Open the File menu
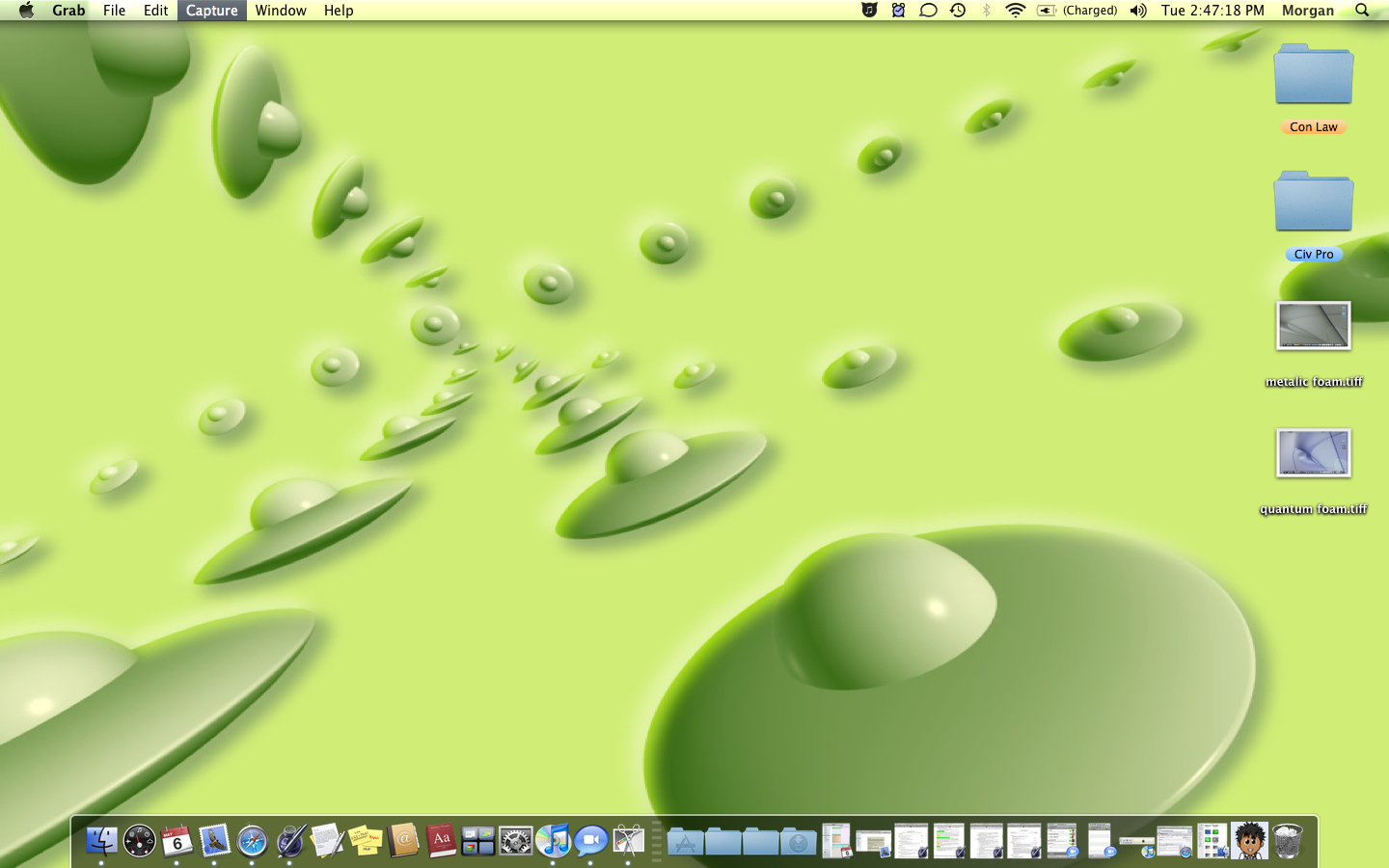Viewport: 1389px width, 868px height. [114, 11]
